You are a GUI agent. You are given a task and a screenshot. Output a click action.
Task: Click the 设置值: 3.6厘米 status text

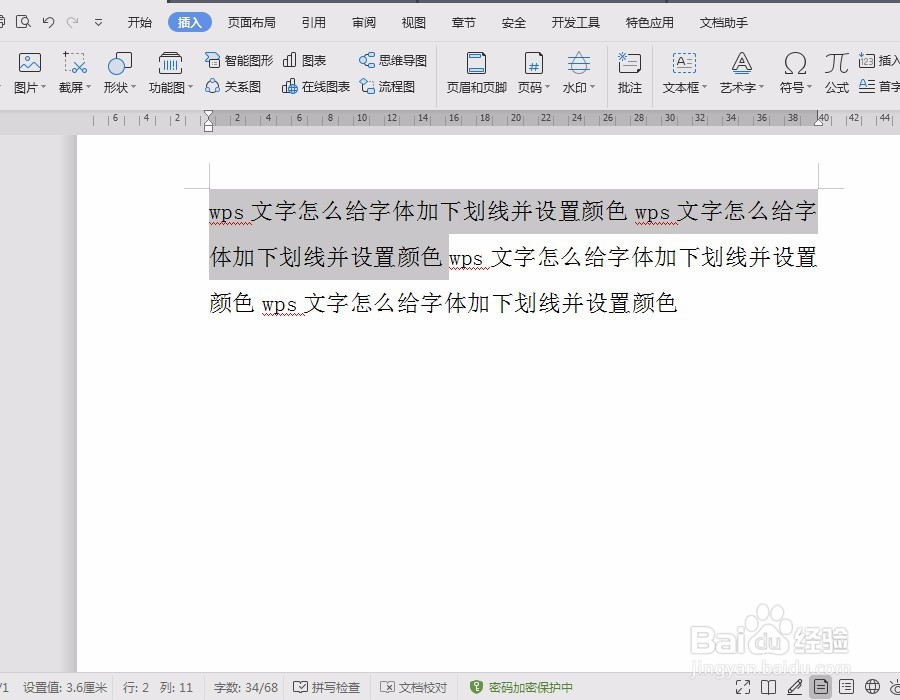pos(65,687)
